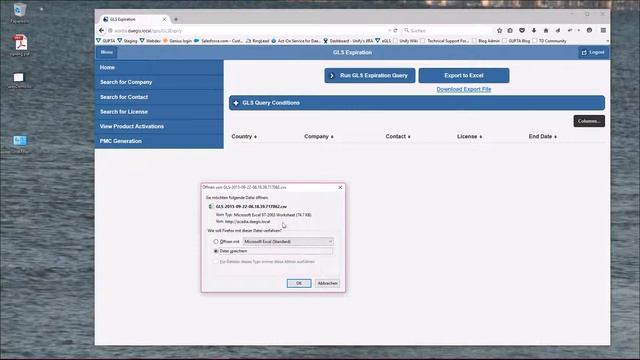Click the browser URL address field
640x360 pixels.
(x=249, y=31)
